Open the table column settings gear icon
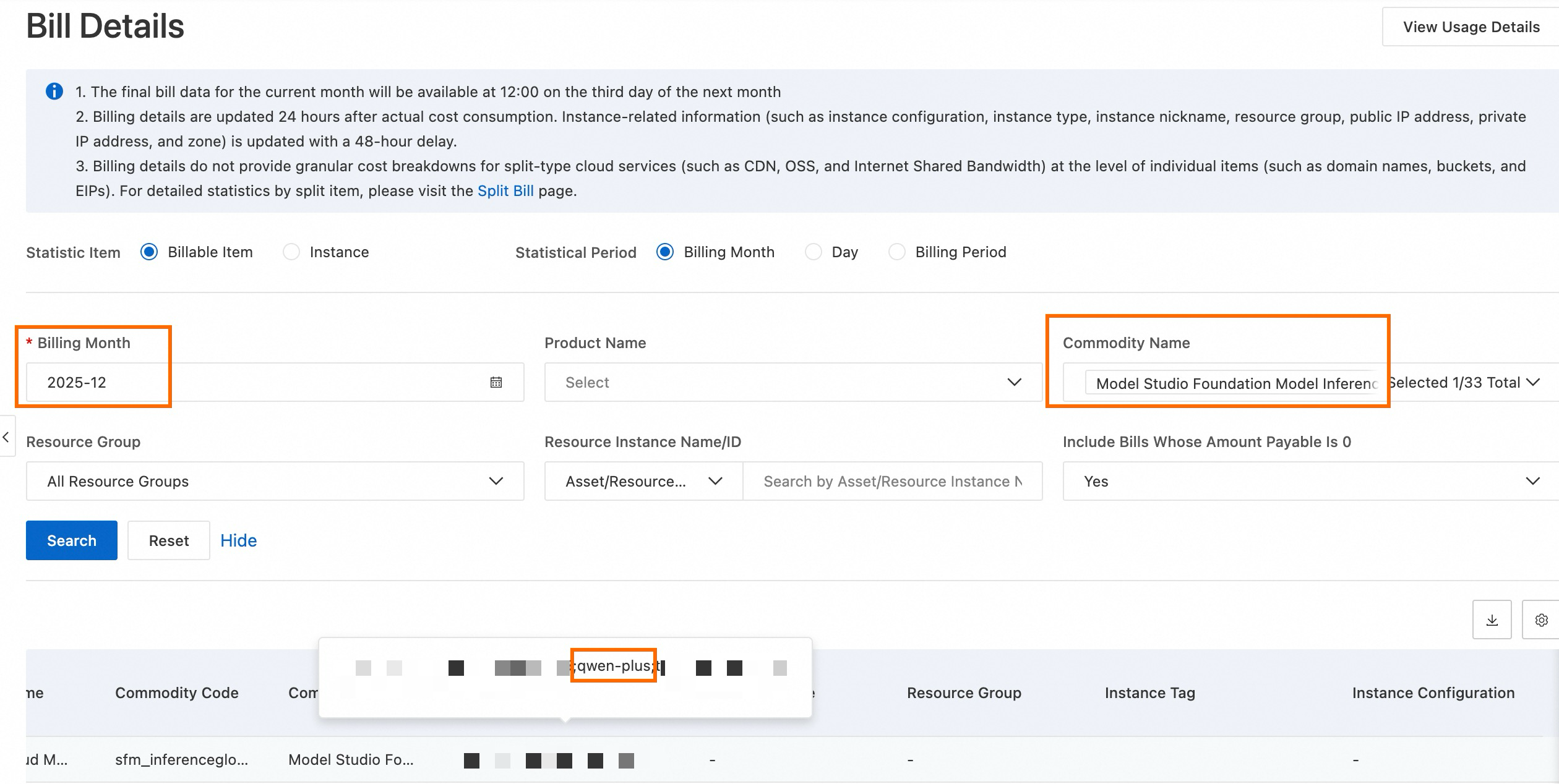 pos(1541,620)
